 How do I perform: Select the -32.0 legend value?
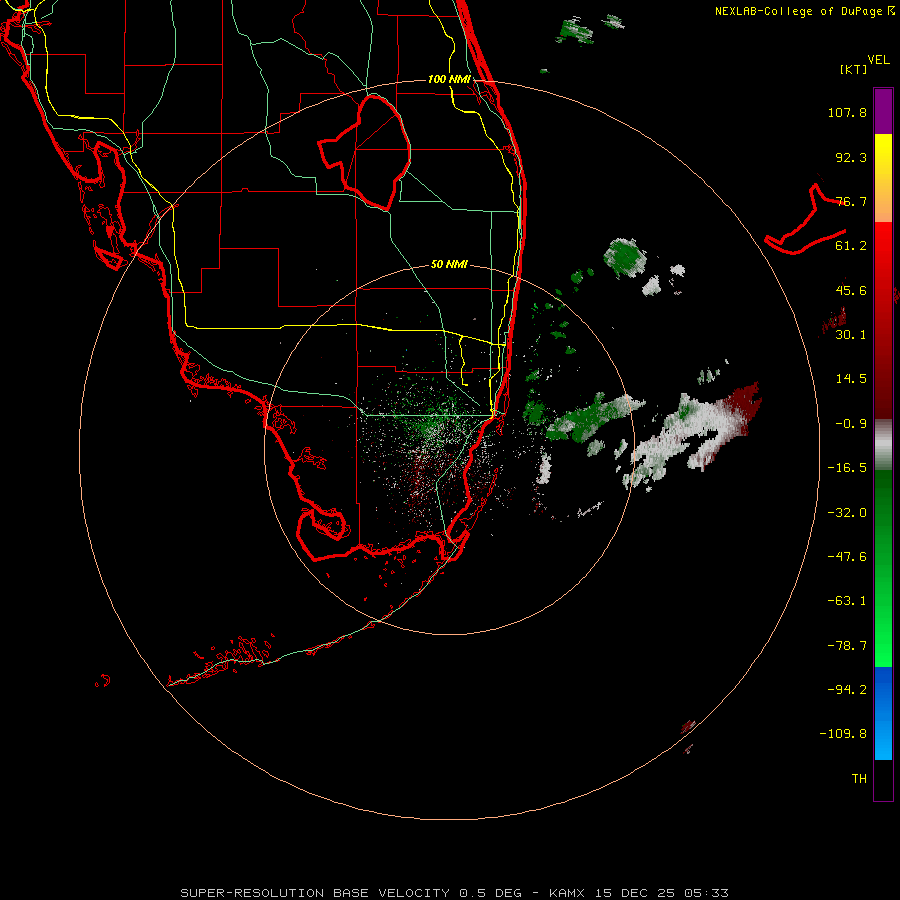pos(847,513)
